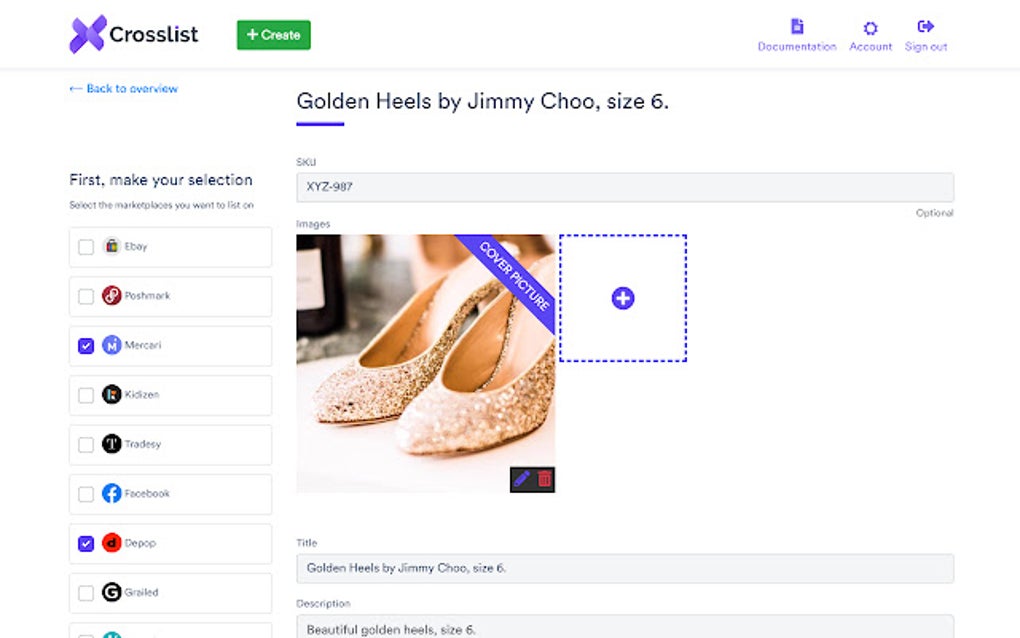Click the Ebay logo icon
Viewport: 1020px width, 638px height.
112,246
